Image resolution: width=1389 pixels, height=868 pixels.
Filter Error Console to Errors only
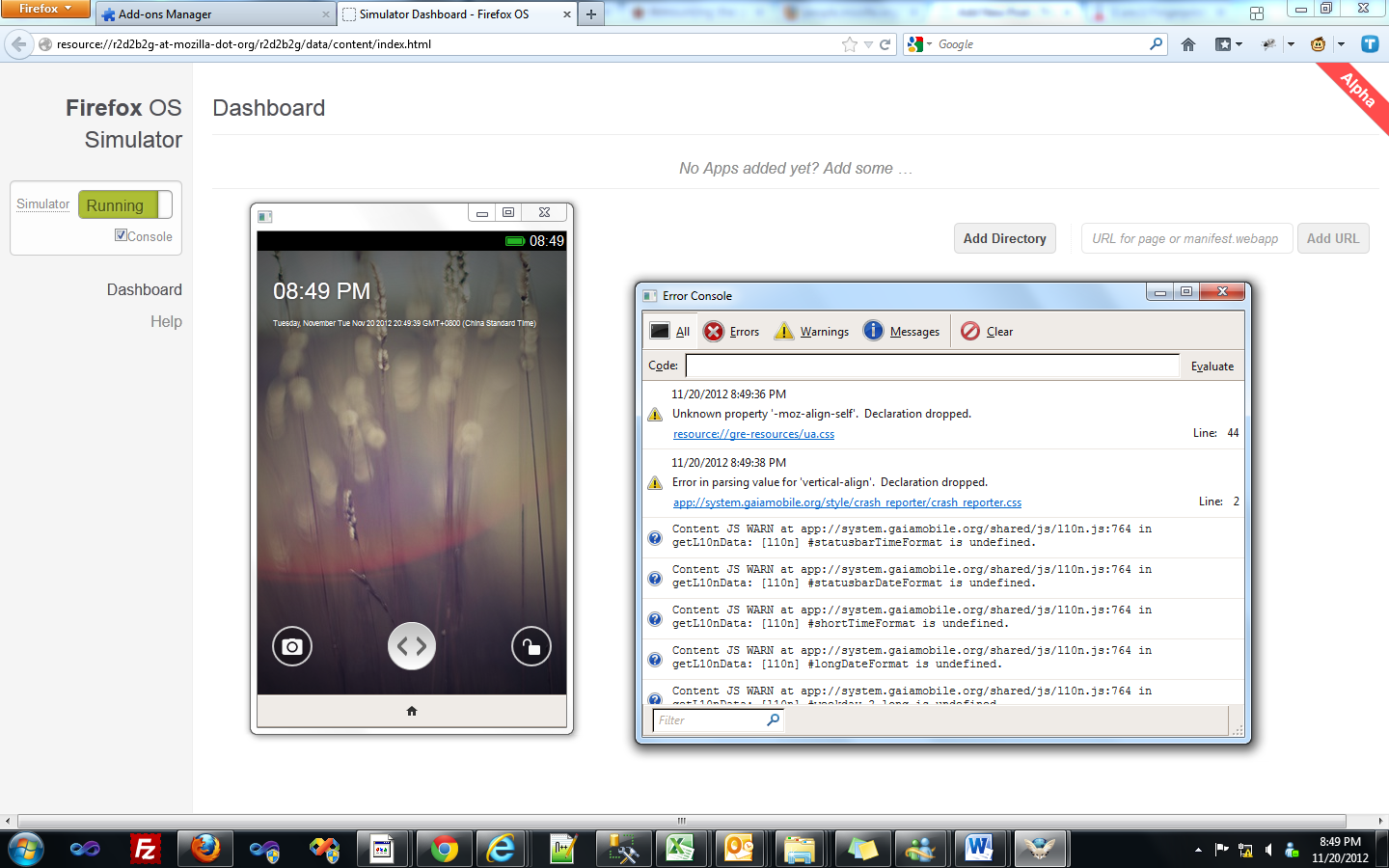[732, 331]
